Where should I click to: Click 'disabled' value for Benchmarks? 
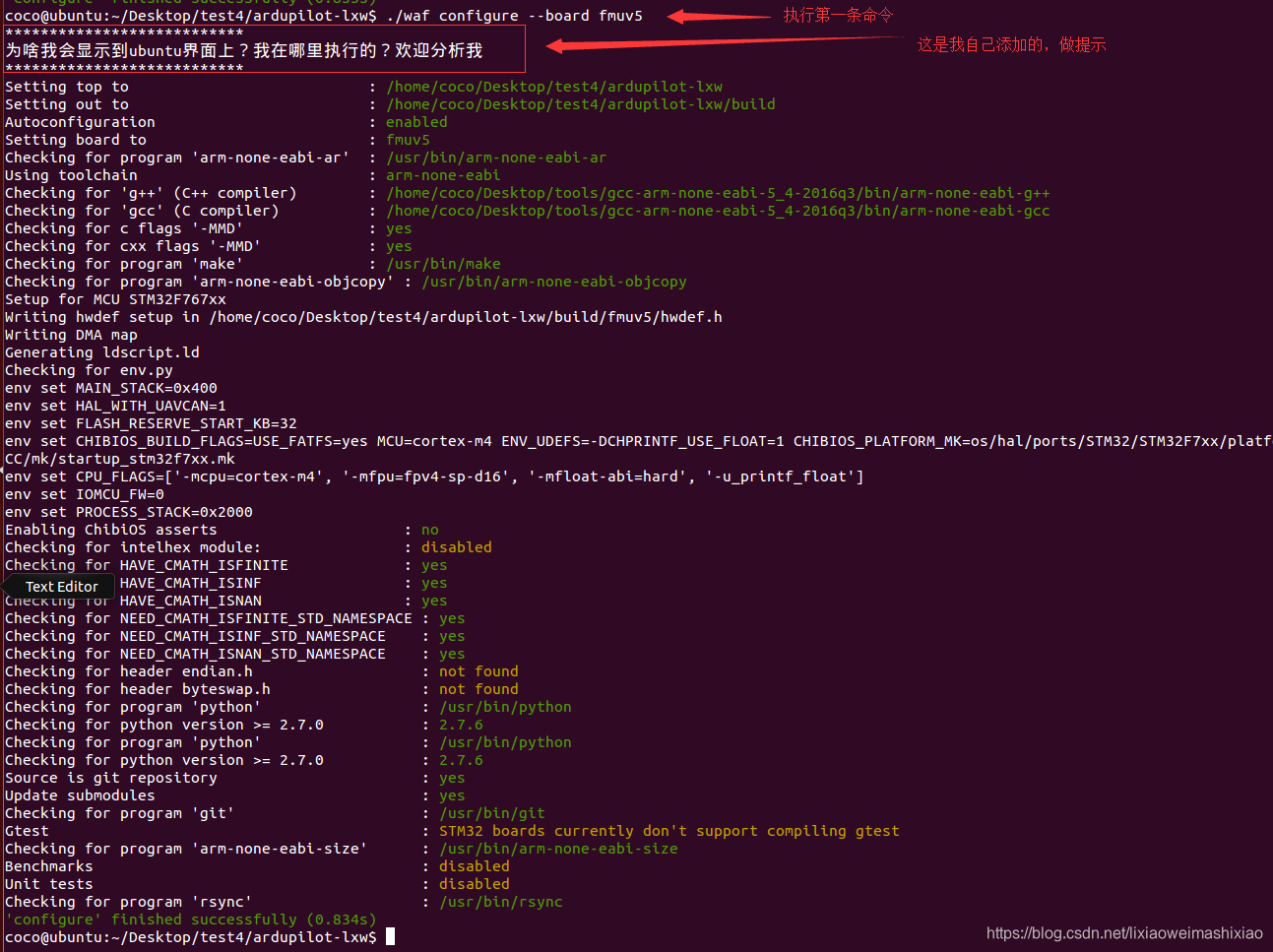click(475, 866)
